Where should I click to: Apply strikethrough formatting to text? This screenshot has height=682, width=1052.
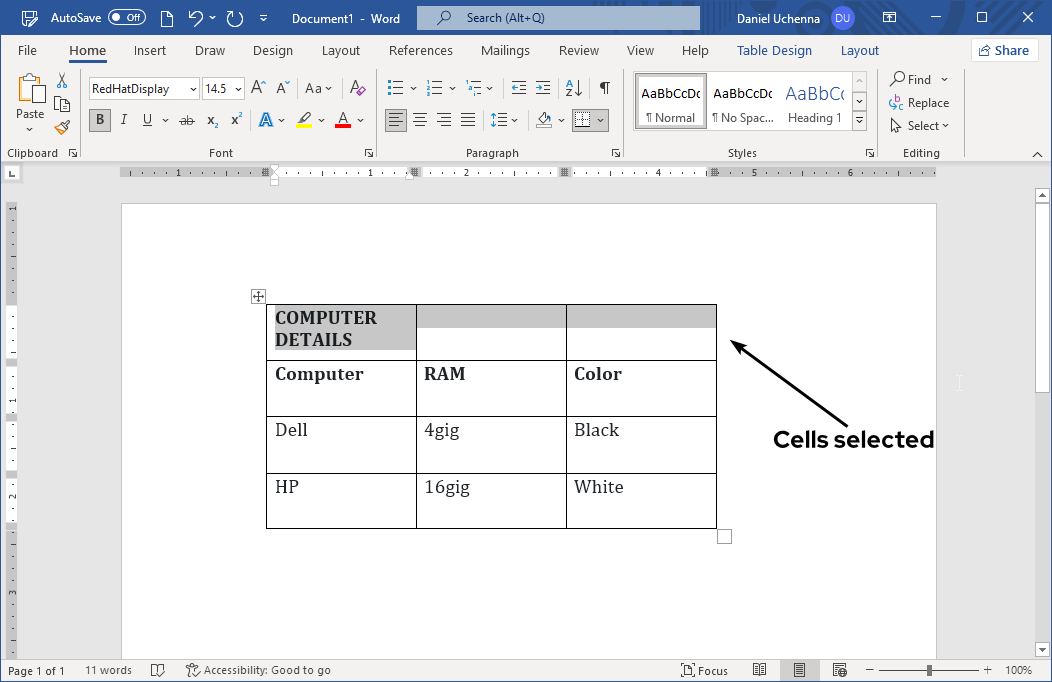click(186, 120)
